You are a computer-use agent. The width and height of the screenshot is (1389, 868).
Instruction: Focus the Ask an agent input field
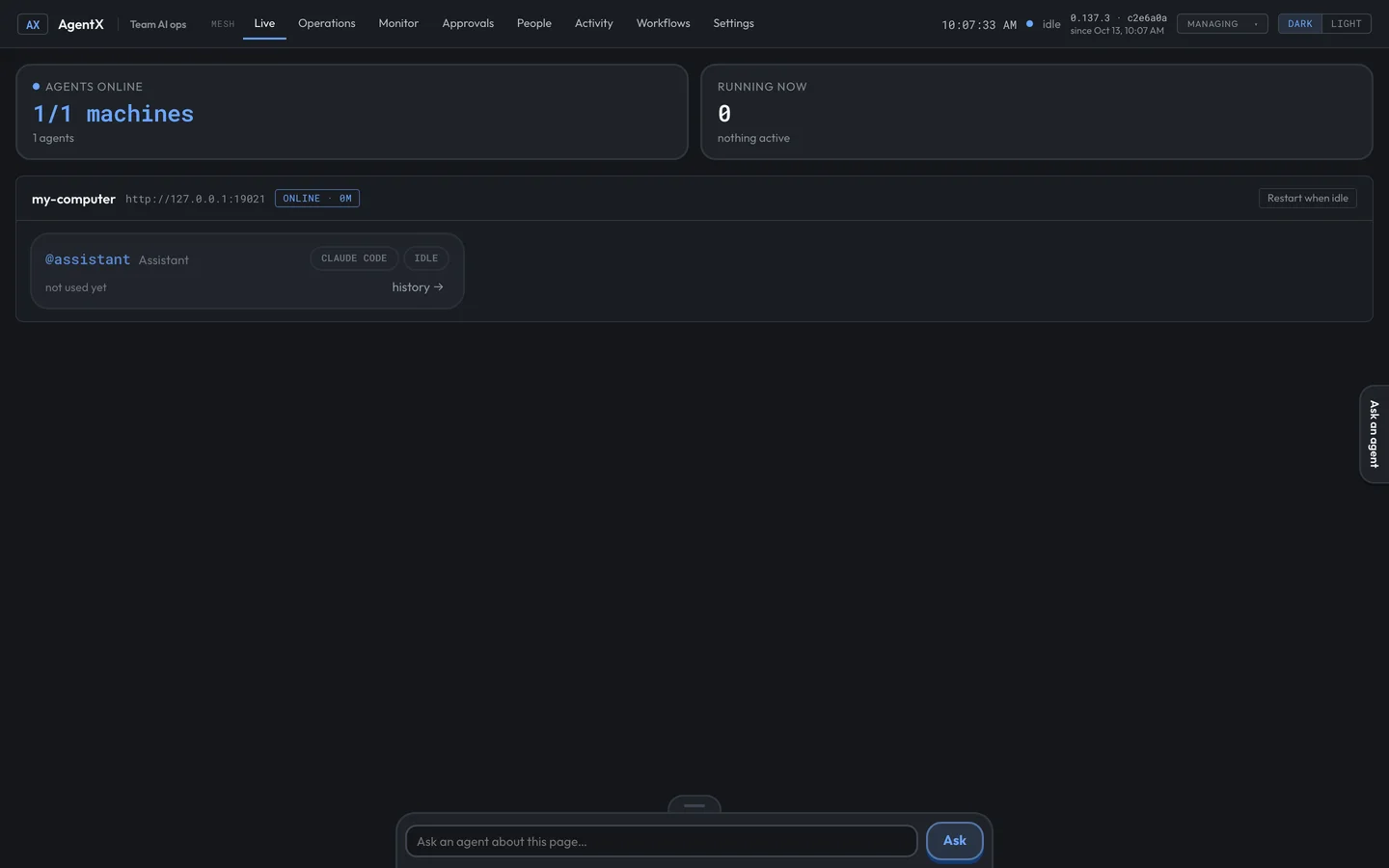click(x=662, y=841)
